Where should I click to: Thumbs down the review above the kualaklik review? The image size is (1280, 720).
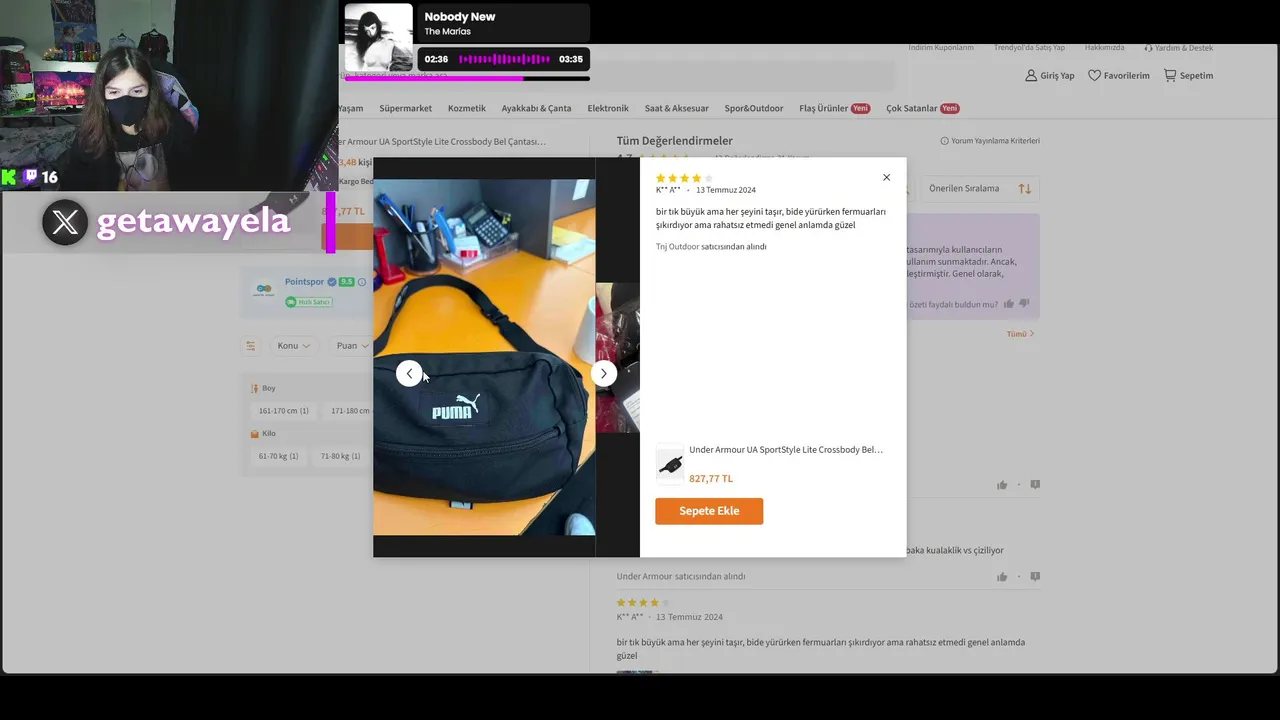point(1035,485)
